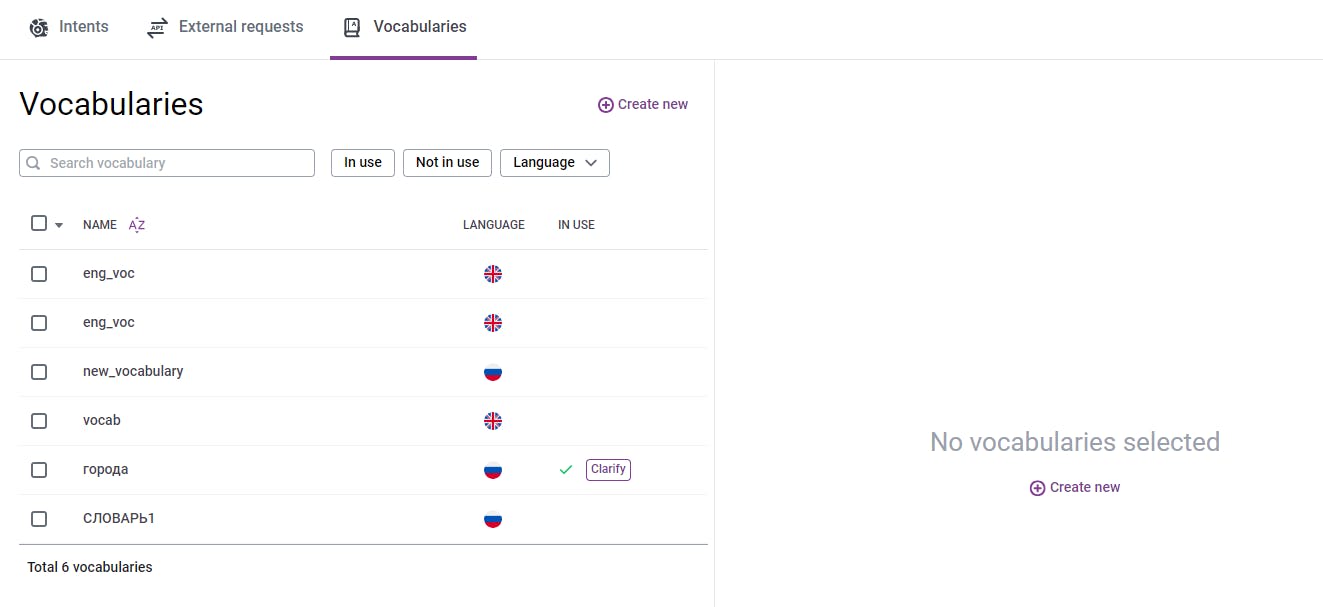
Task: Select the города vocabulary checkbox
Action: (39, 470)
